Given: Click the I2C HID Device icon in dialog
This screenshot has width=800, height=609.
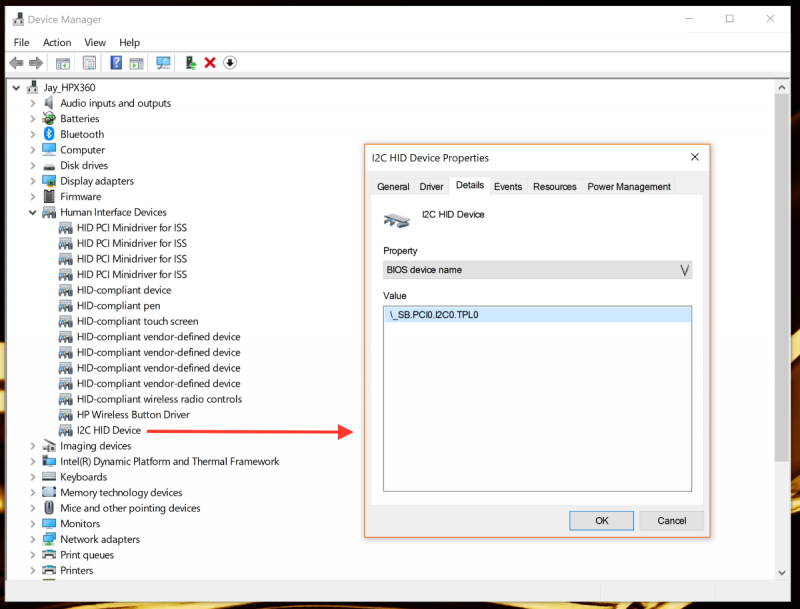Looking at the screenshot, I should pos(396,220).
